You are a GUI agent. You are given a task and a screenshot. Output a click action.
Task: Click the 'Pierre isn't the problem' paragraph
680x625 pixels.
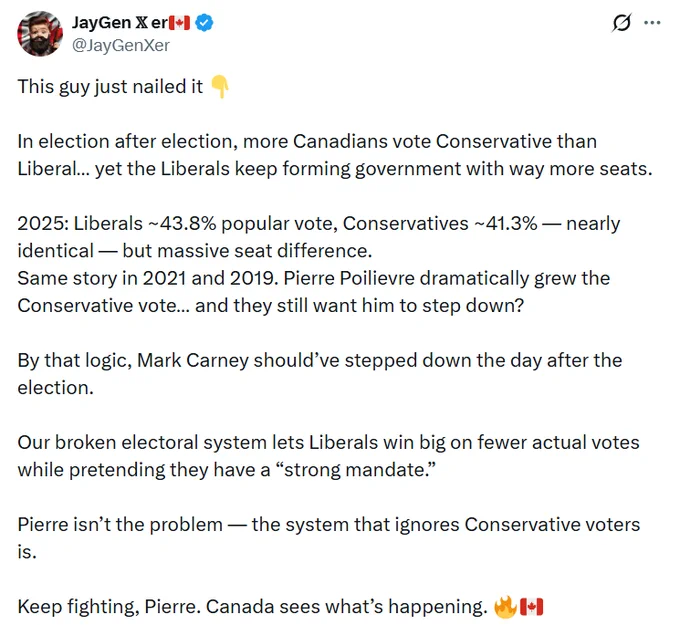click(x=329, y=538)
